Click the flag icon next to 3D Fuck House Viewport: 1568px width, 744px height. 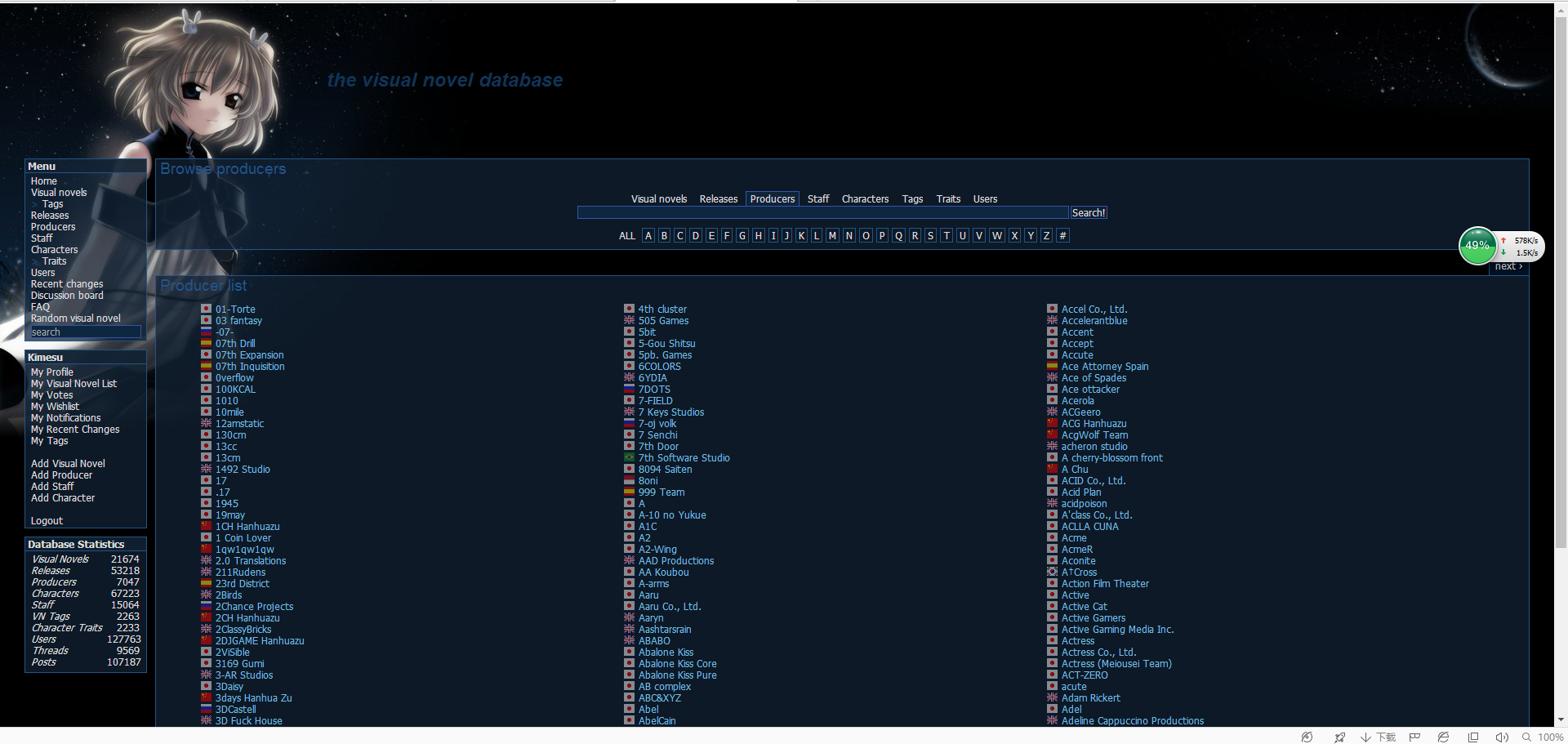coord(207,720)
